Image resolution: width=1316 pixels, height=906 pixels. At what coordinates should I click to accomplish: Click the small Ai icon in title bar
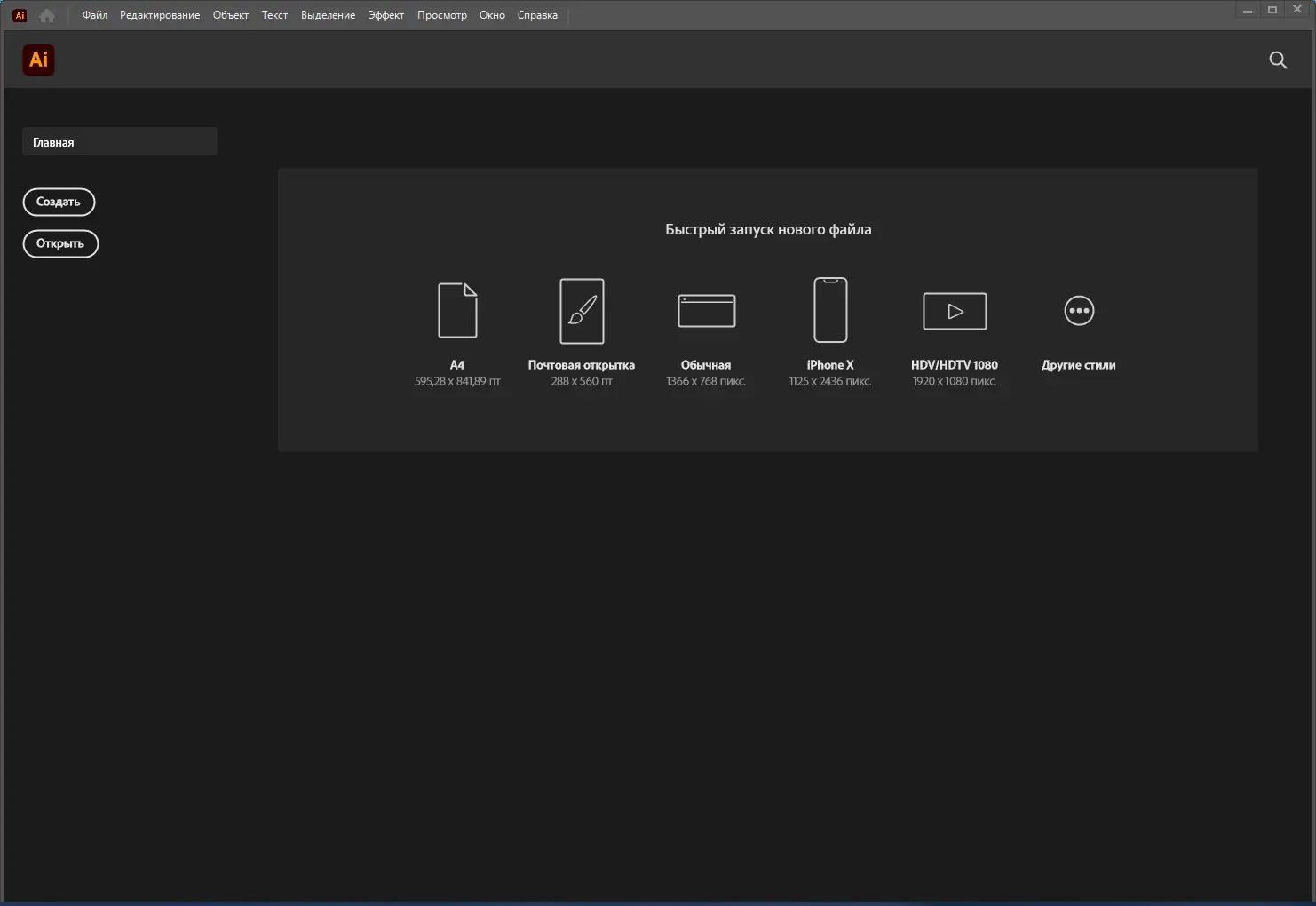pos(20,15)
